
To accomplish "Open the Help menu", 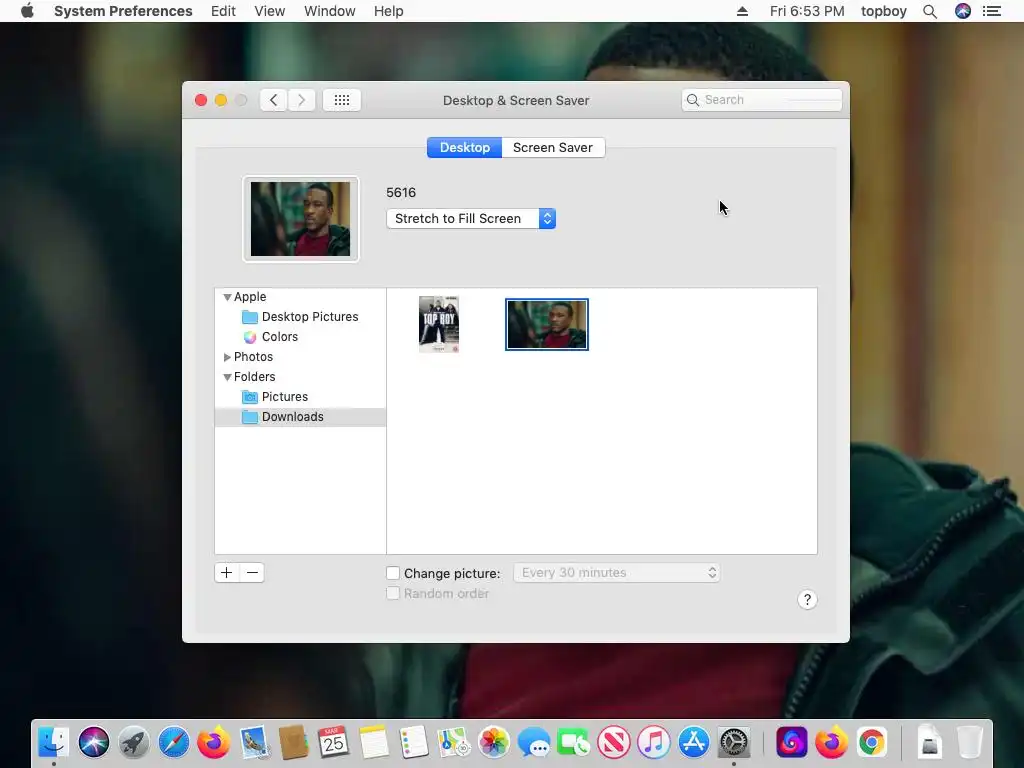I will click(389, 11).
